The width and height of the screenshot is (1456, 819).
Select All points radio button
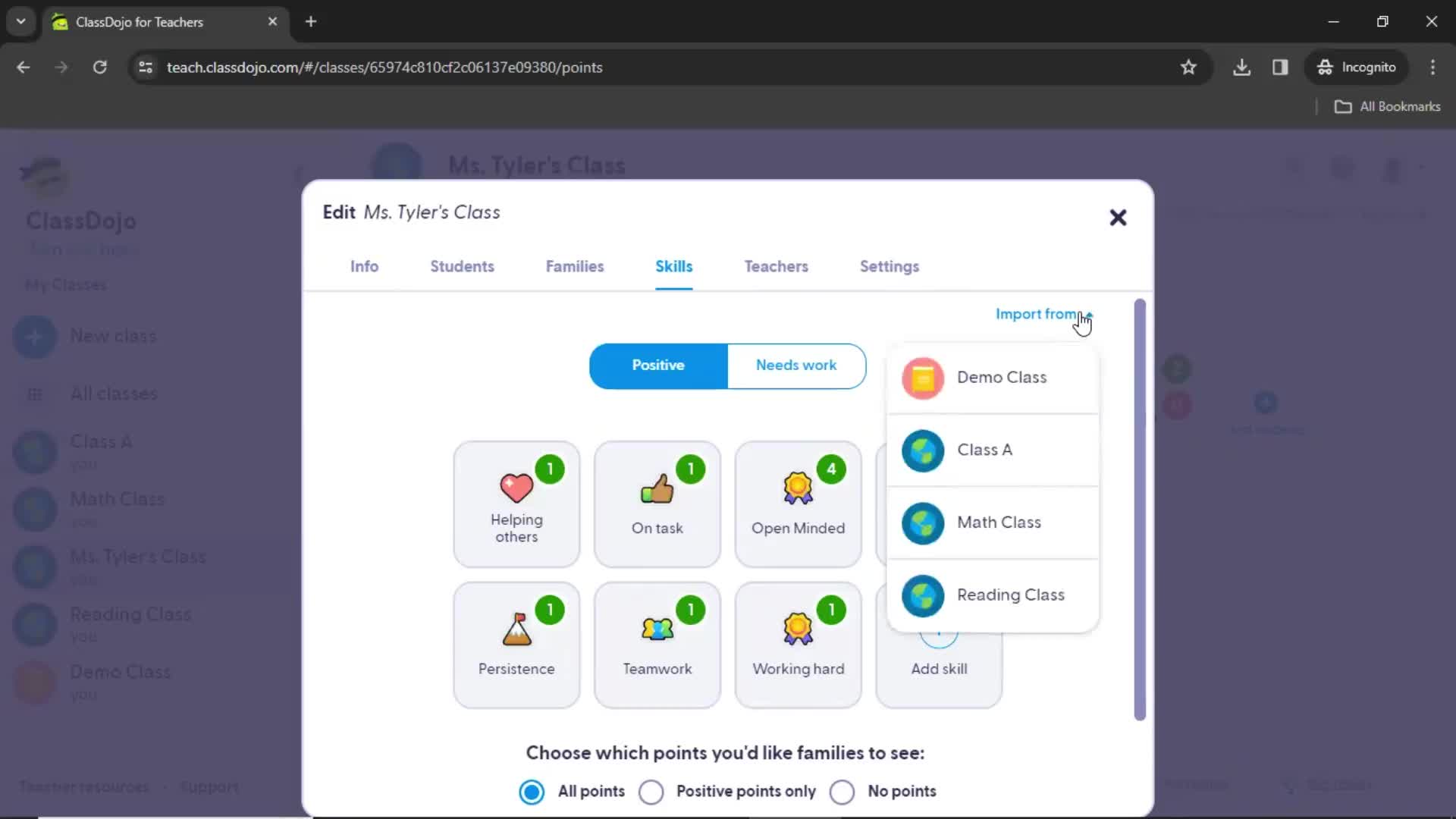click(531, 791)
